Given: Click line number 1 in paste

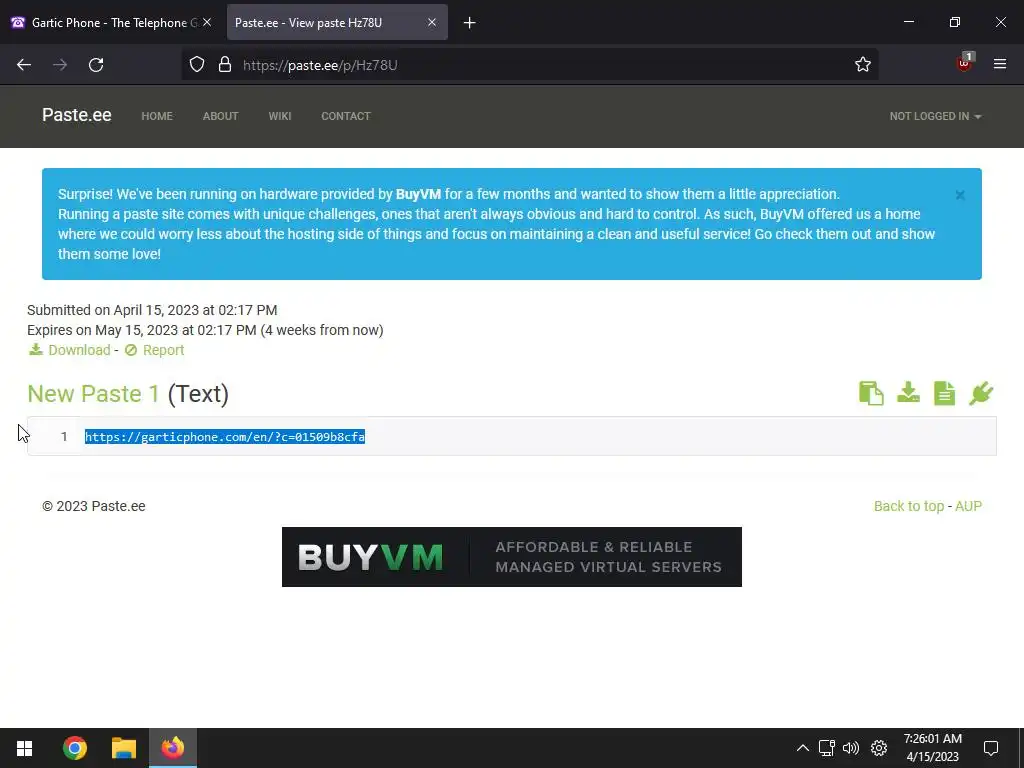Looking at the screenshot, I should pos(64,436).
